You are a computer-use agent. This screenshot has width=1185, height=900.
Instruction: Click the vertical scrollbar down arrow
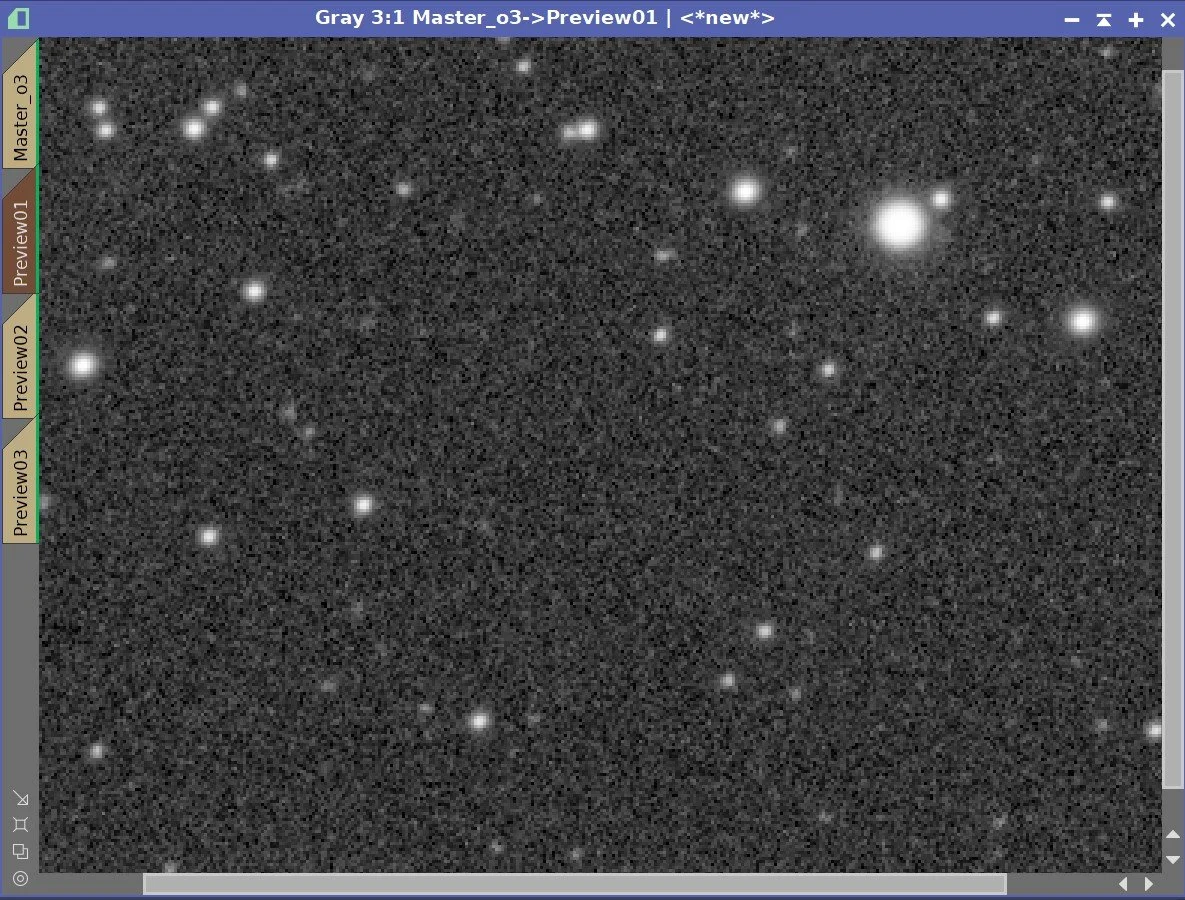1172,859
